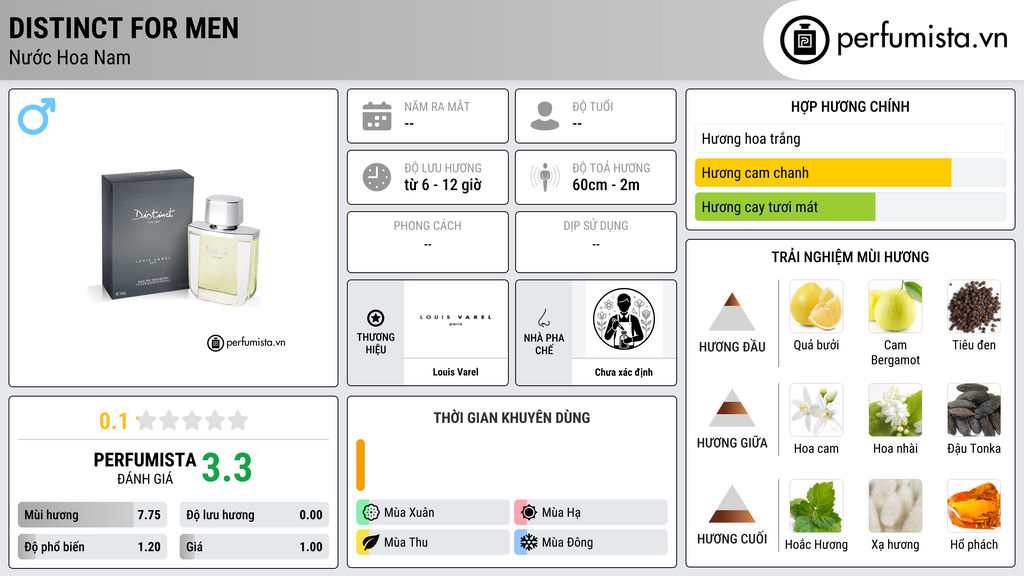
Task: Click the perfumista.vn watermark under product photo
Action: [x=247, y=342]
